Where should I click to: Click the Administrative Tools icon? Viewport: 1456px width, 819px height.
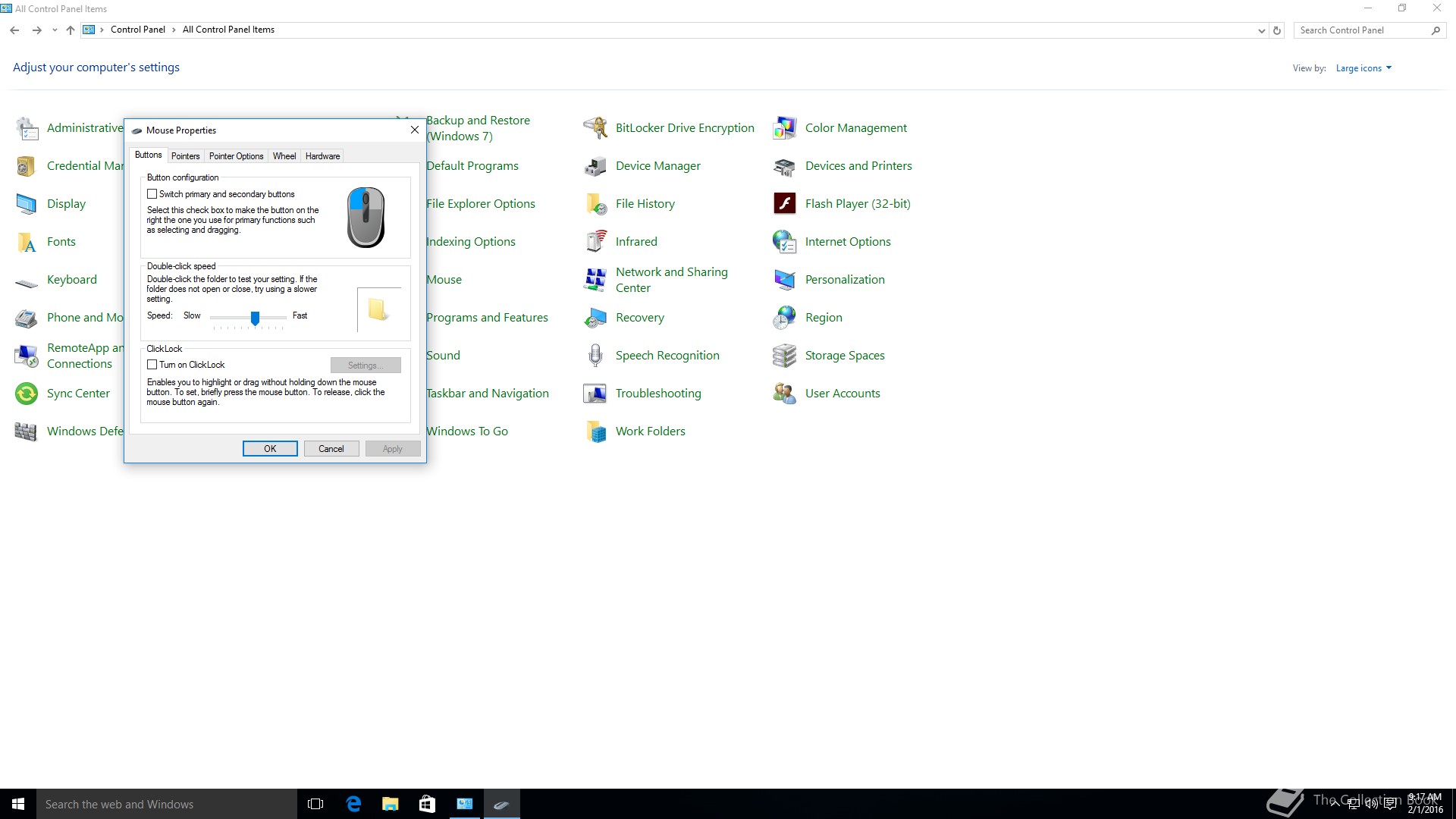tap(27, 128)
